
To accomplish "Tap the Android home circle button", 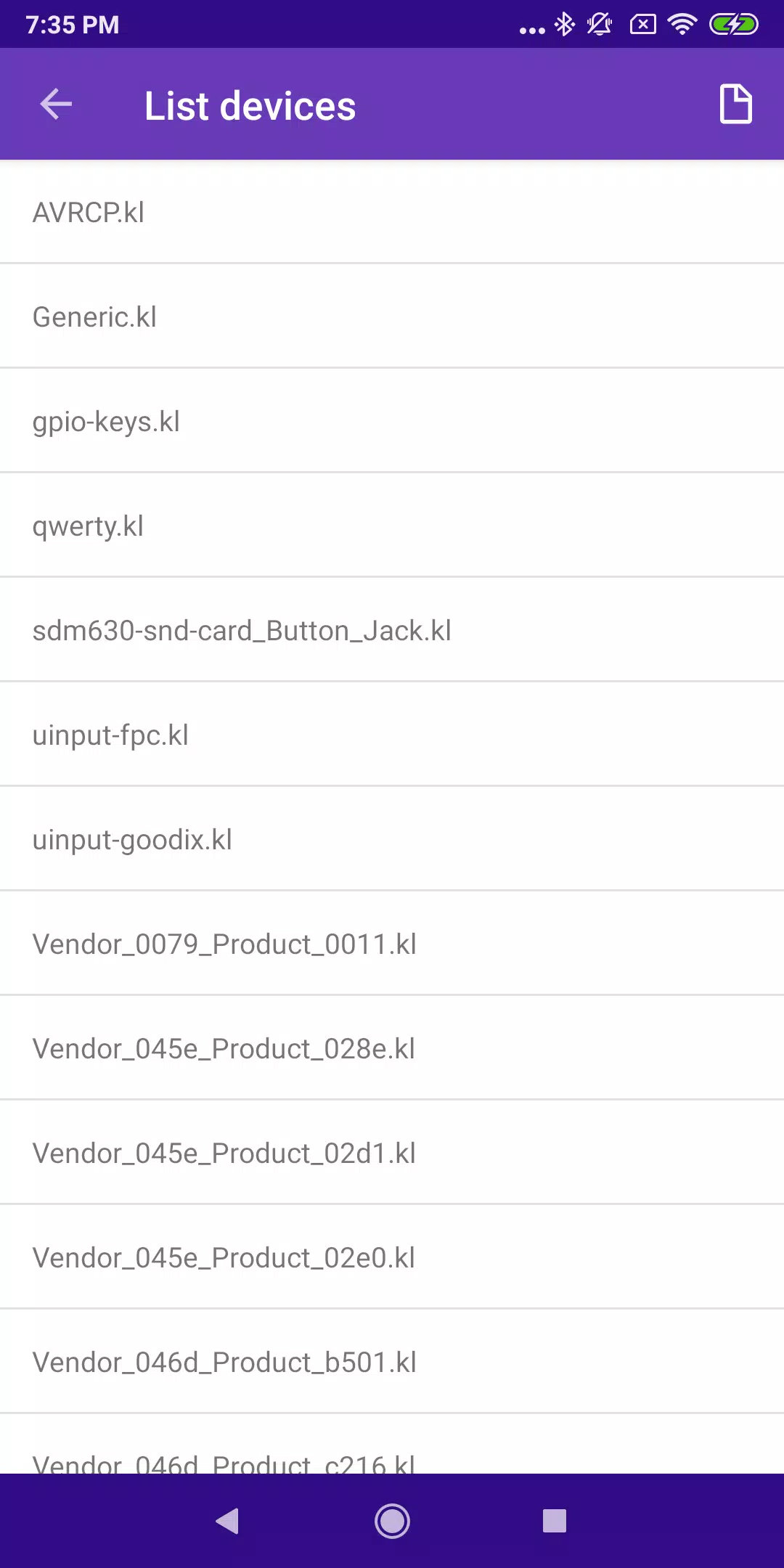I will [392, 1521].
